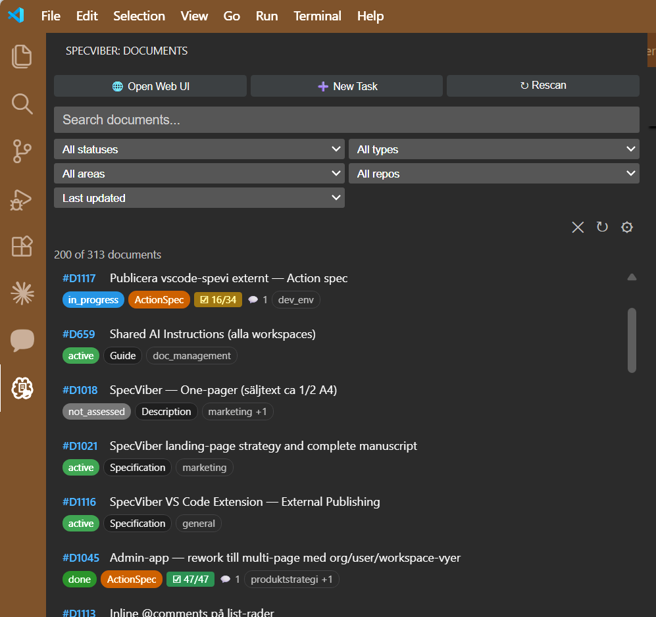Click the document list scrollbar thumb
Screen dimensions: 656x617
632,340
